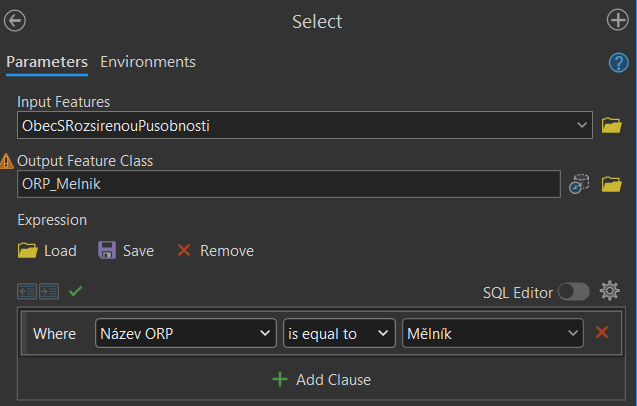Image resolution: width=637 pixels, height=406 pixels.
Task: Click the back arrow in the Select pane
Action: pyautogui.click(x=16, y=21)
